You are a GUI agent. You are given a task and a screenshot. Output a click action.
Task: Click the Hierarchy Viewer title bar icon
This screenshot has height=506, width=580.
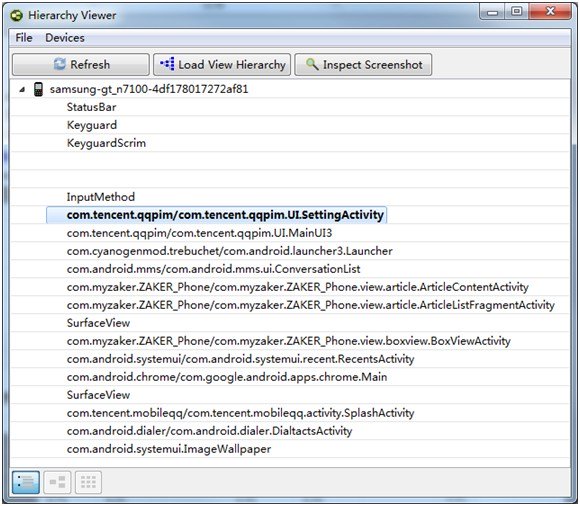coord(17,16)
